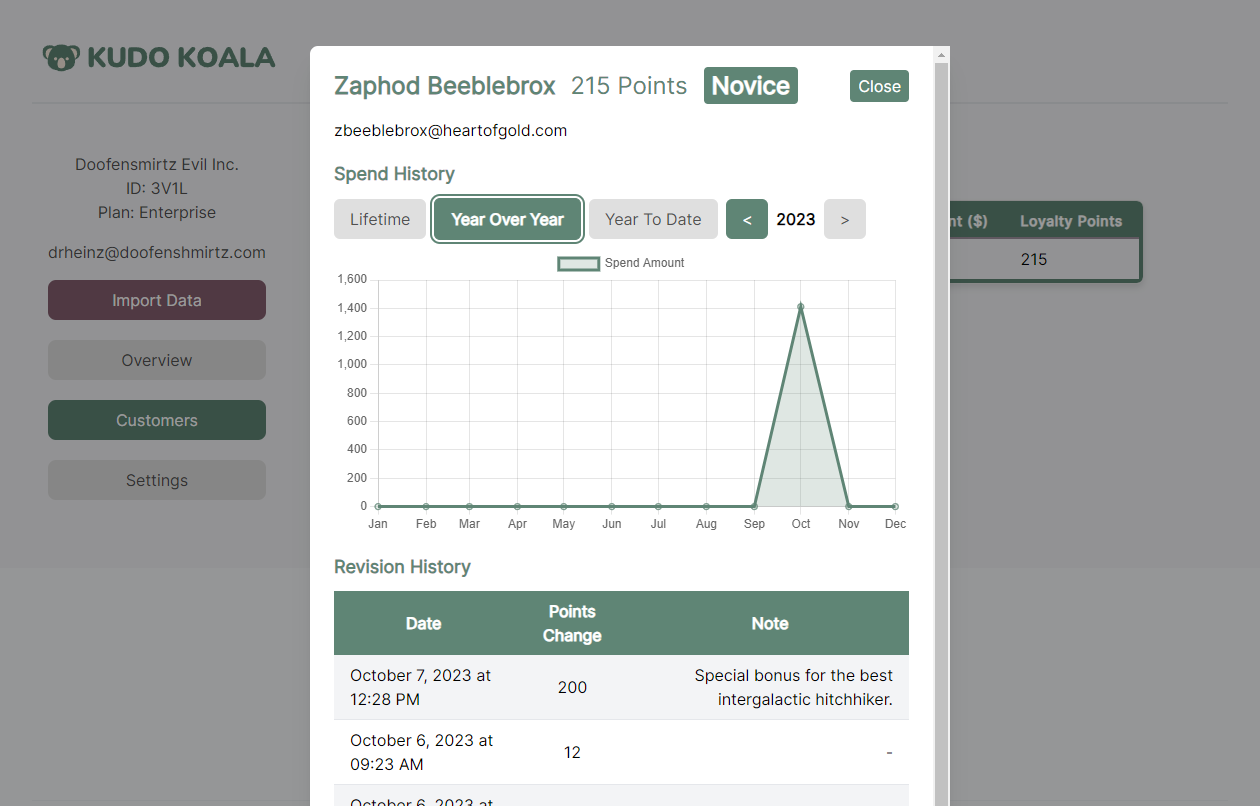
Task: Click the Note column header
Action: coord(770,623)
